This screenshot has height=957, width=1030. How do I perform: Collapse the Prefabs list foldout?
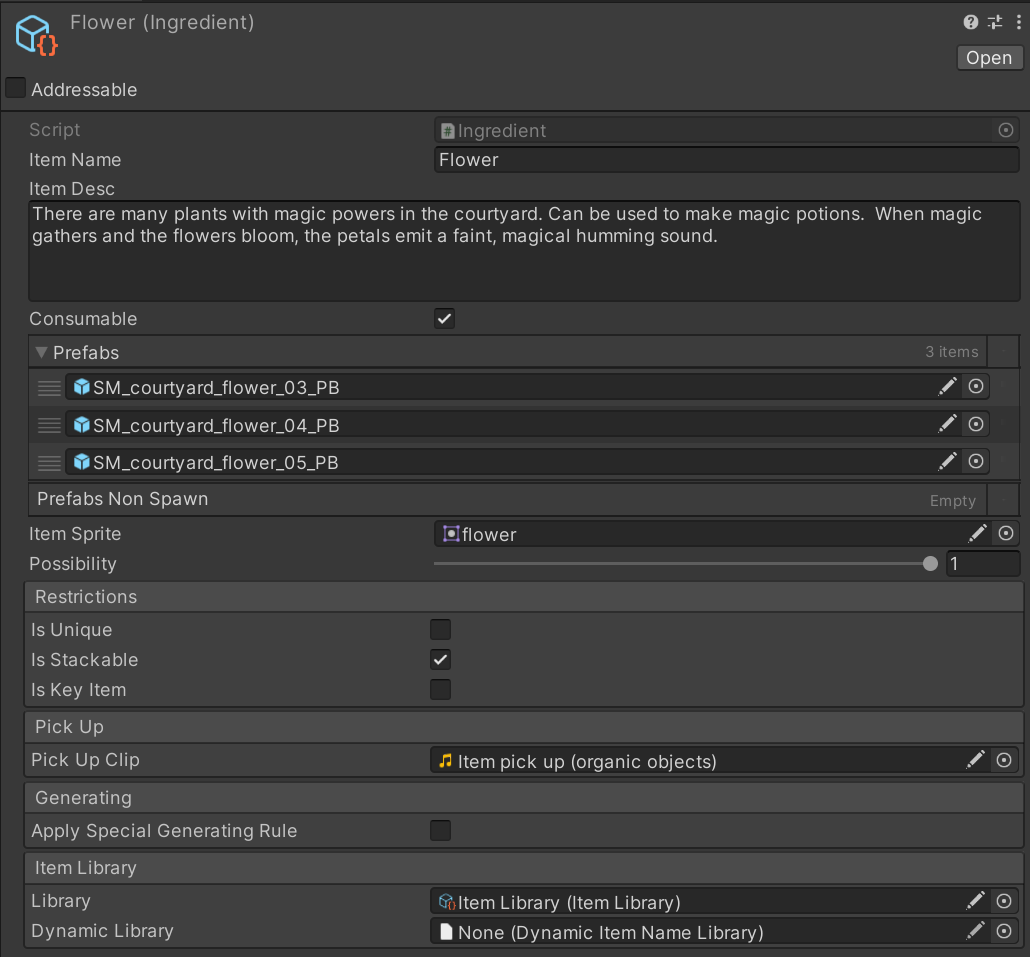42,352
